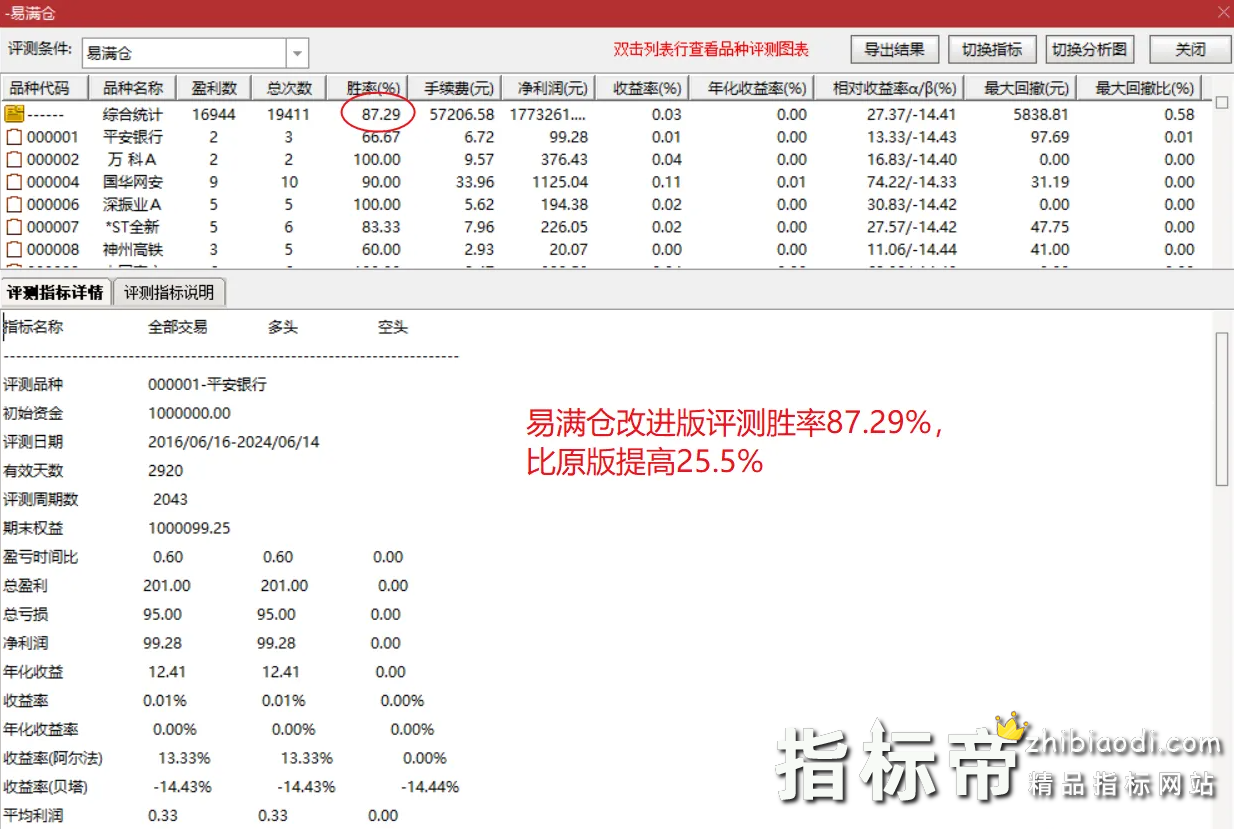Click the 总盈利 row label
The image size is (1234, 829).
(x=26, y=586)
